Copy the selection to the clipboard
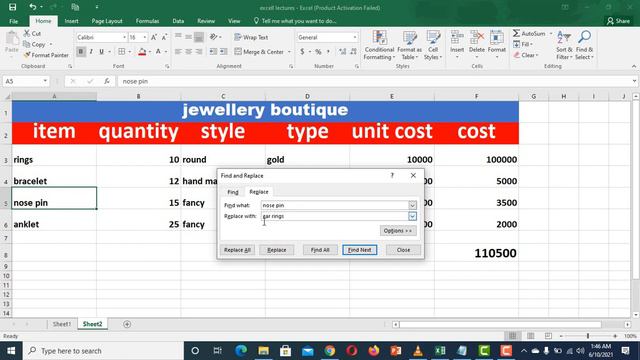Screen dimensions: 640x360 click(34, 44)
